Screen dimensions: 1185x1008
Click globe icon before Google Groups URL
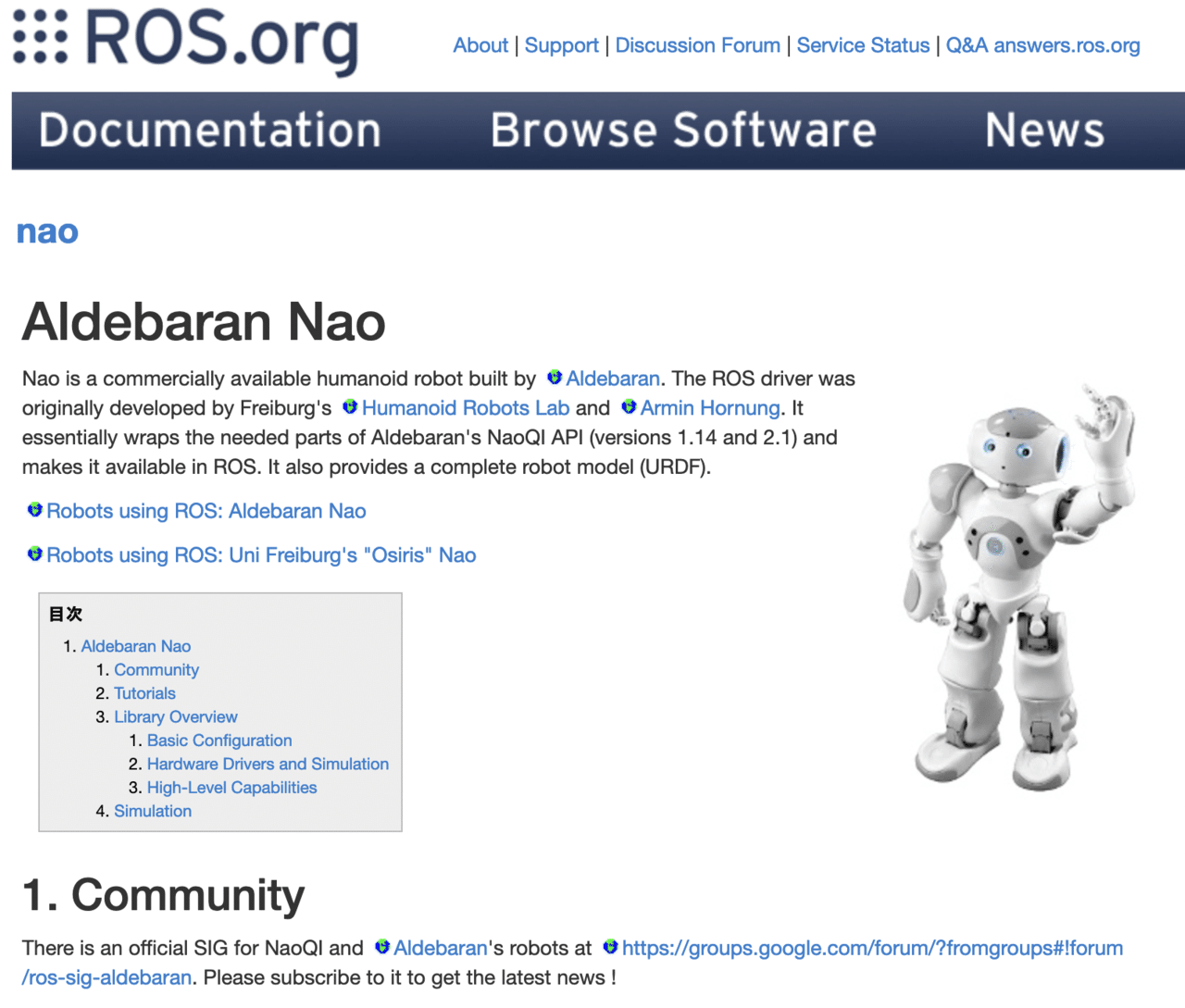click(611, 947)
